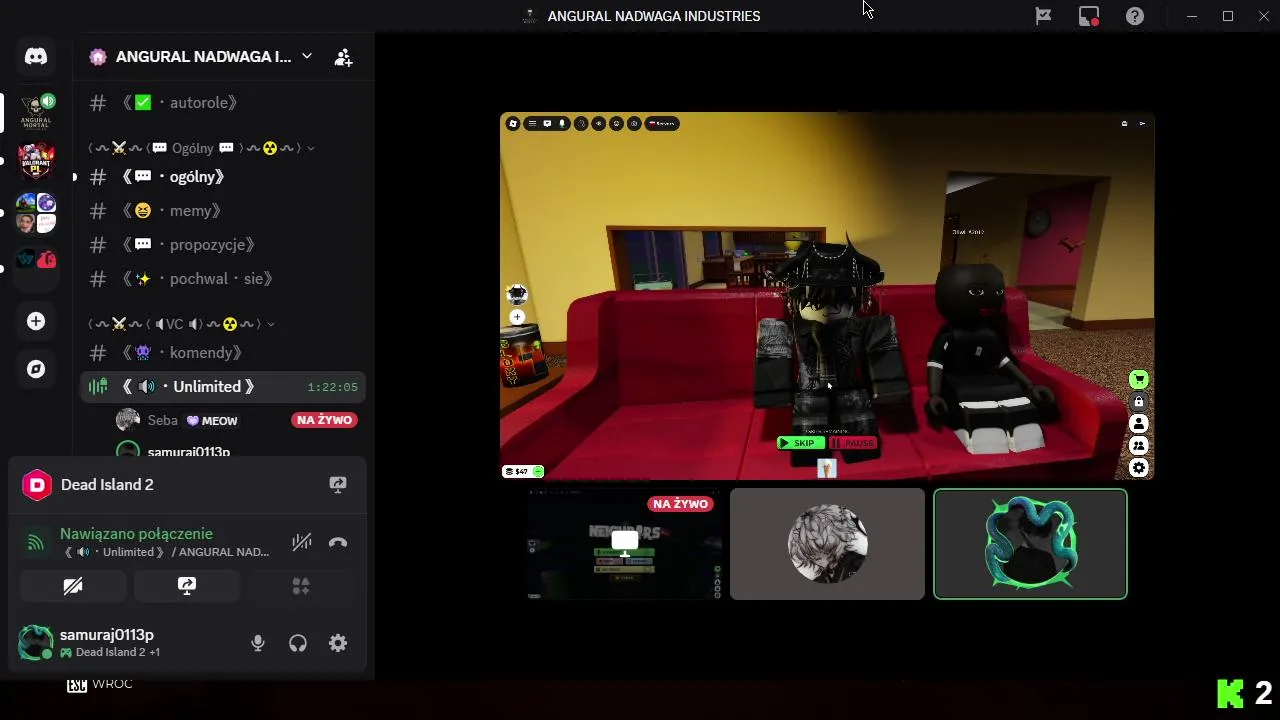The image size is (1280, 720).
Task: Collapse the Ogólny channel category
Action: [202, 148]
